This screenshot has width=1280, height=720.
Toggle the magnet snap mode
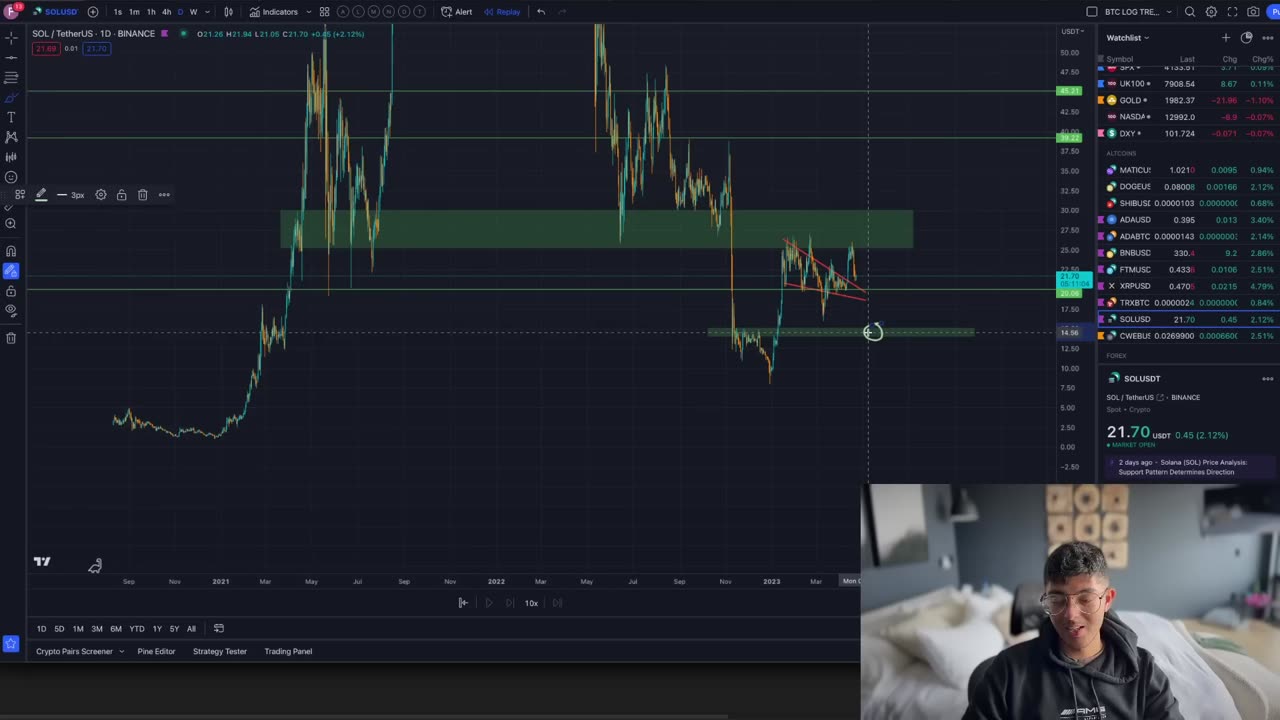point(11,251)
